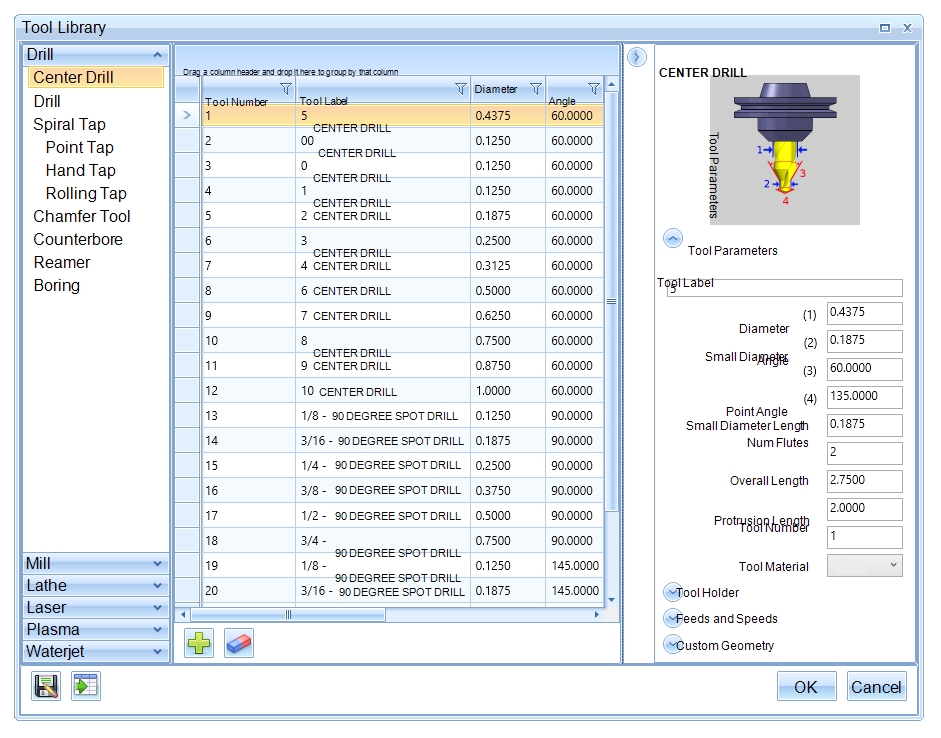Open the Lathe category
This screenshot has width=941, height=738.
click(x=95, y=585)
